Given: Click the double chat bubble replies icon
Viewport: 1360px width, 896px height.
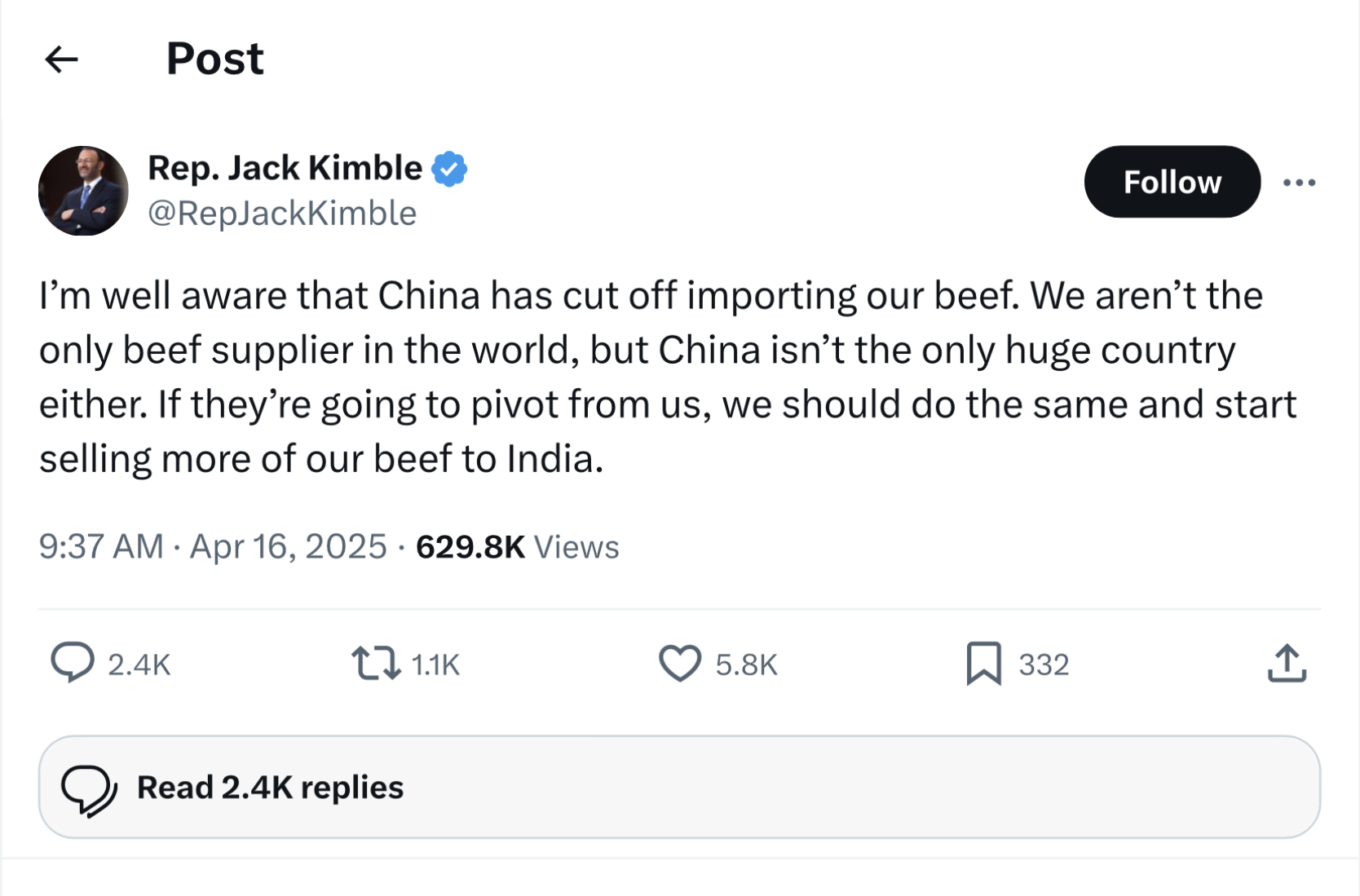Looking at the screenshot, I should [89, 790].
